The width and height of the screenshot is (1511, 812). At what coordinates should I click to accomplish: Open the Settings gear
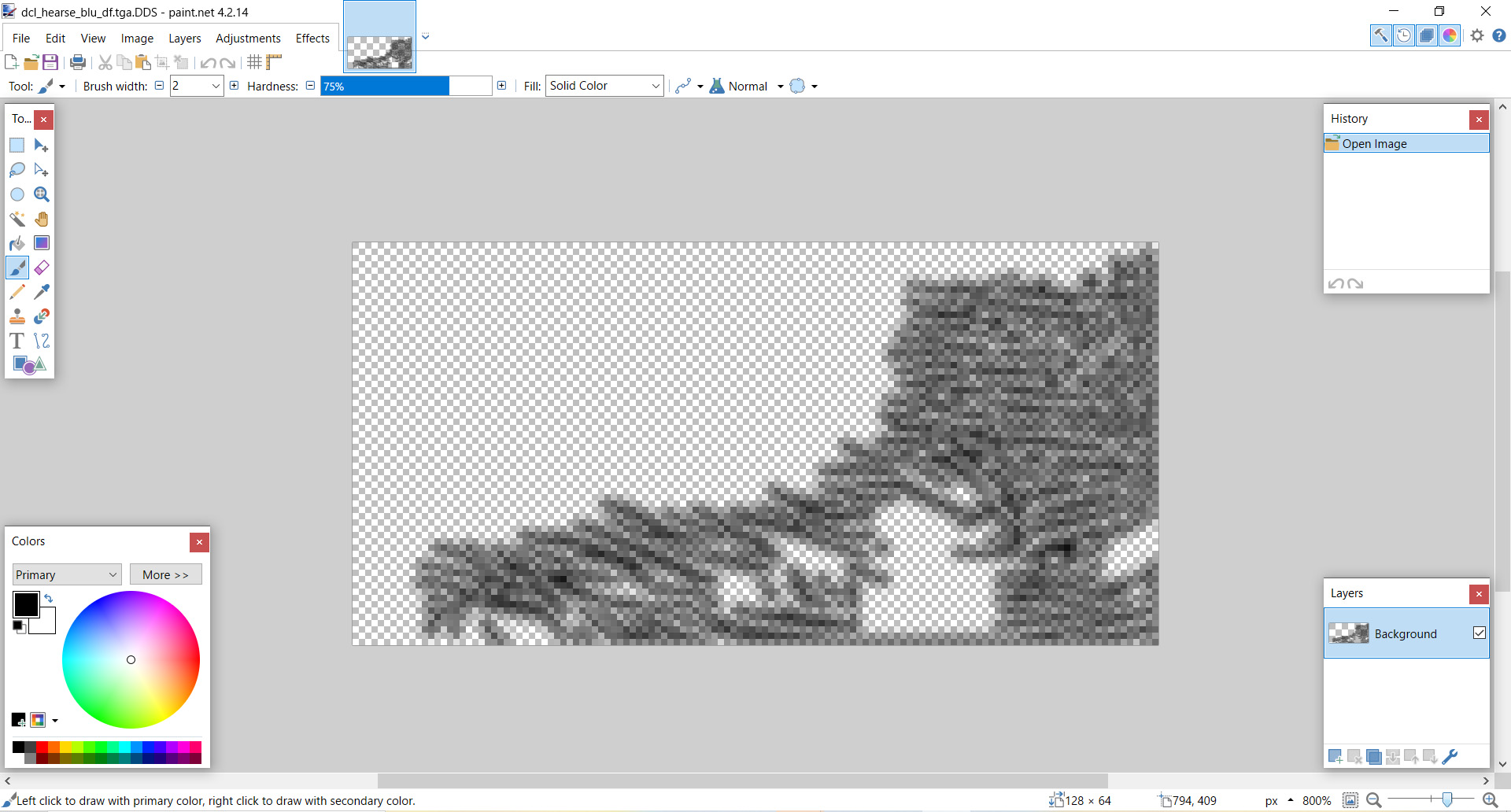(1477, 35)
